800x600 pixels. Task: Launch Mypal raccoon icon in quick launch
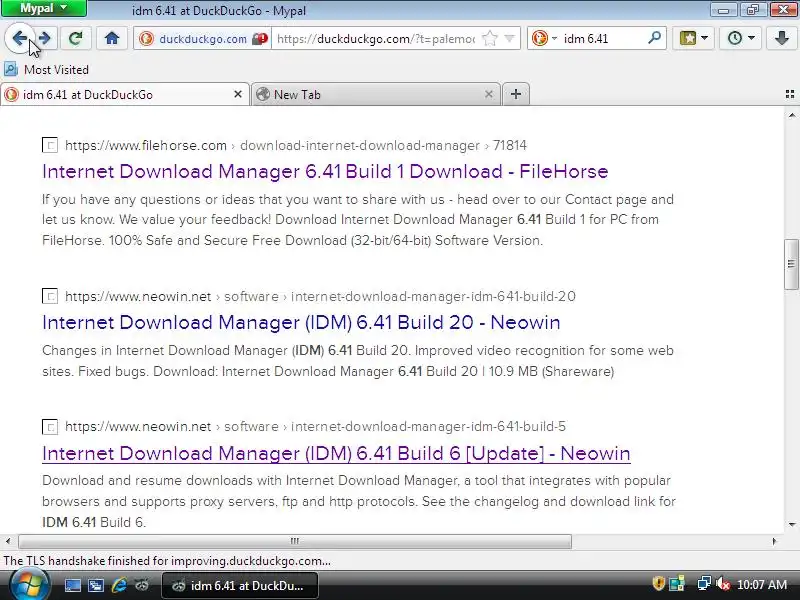[x=142, y=585]
